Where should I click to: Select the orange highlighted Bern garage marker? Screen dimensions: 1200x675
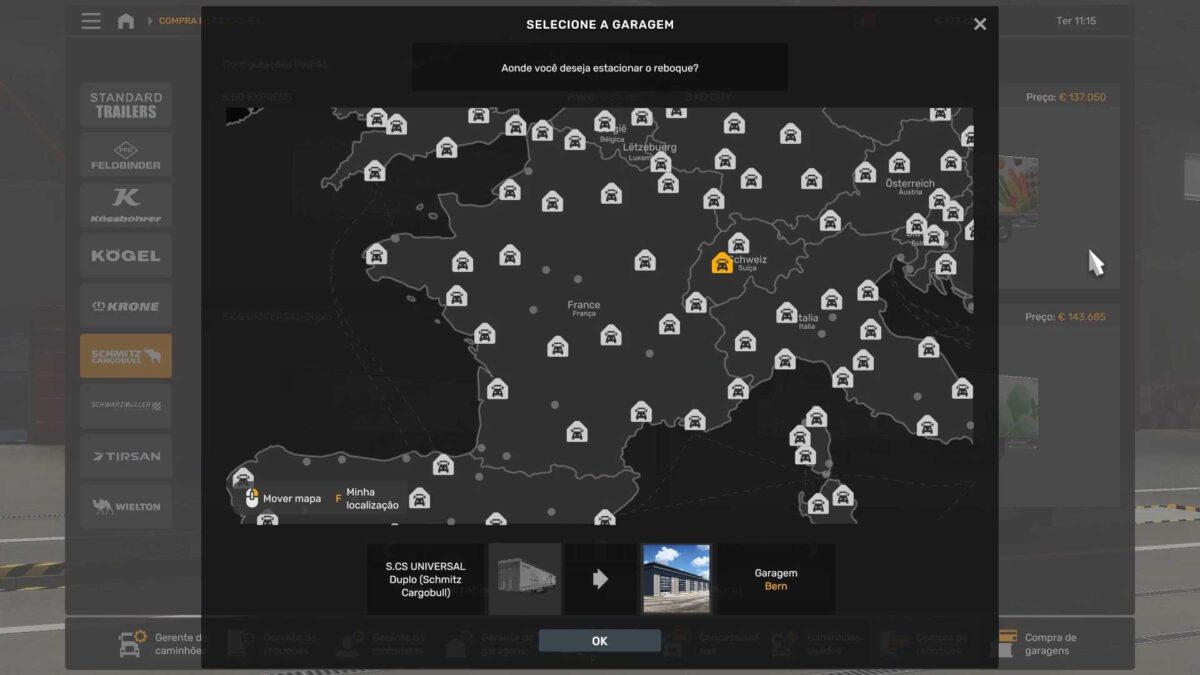pyautogui.click(x=721, y=263)
